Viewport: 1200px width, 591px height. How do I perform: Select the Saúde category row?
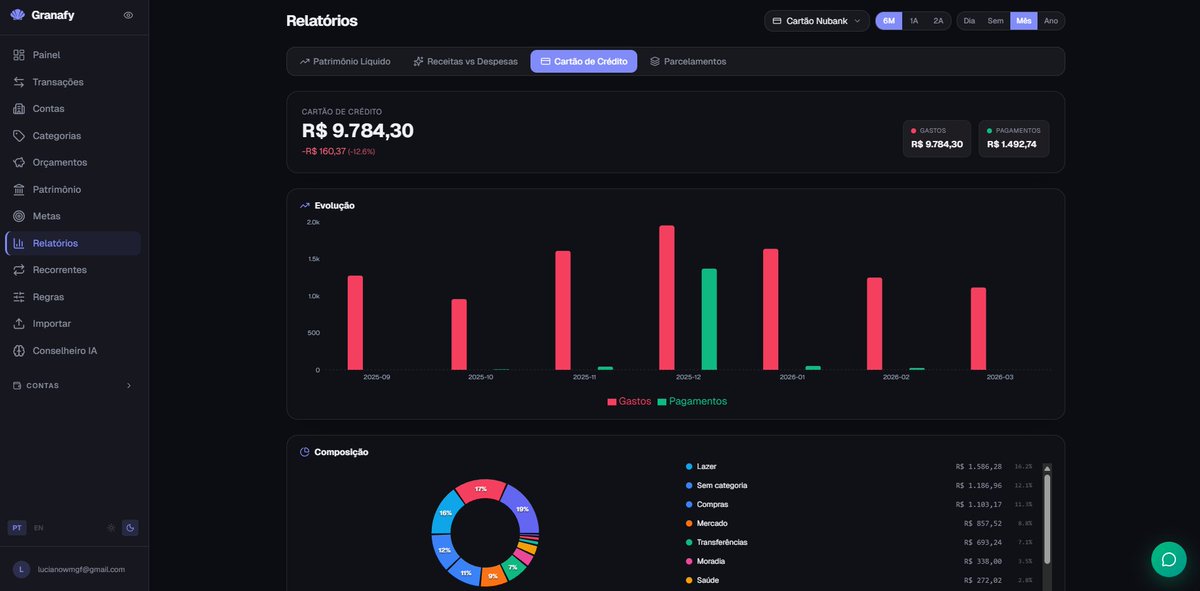(x=858, y=580)
